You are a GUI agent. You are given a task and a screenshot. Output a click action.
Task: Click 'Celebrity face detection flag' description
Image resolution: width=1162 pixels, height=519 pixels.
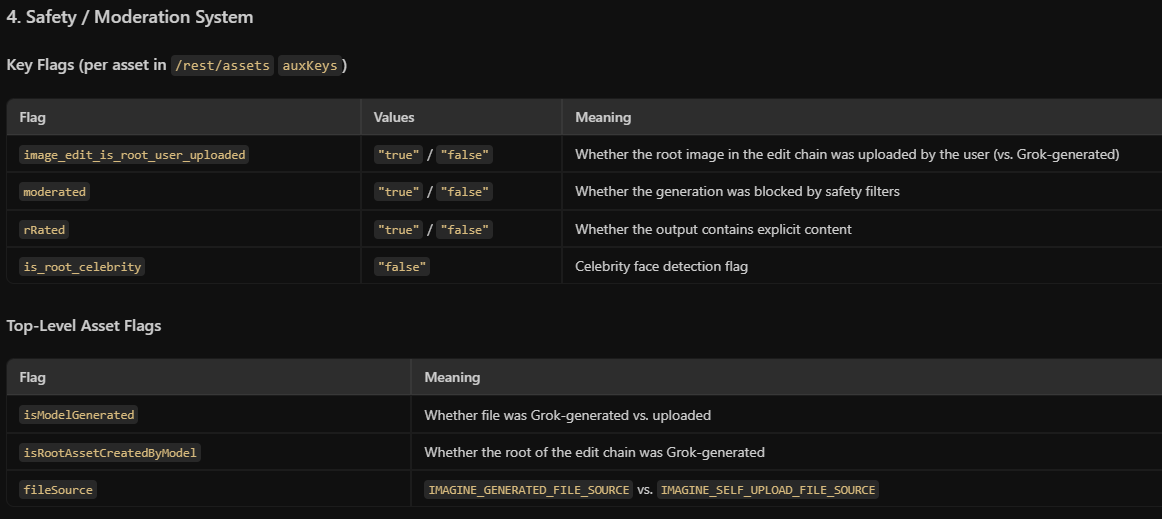tap(662, 266)
